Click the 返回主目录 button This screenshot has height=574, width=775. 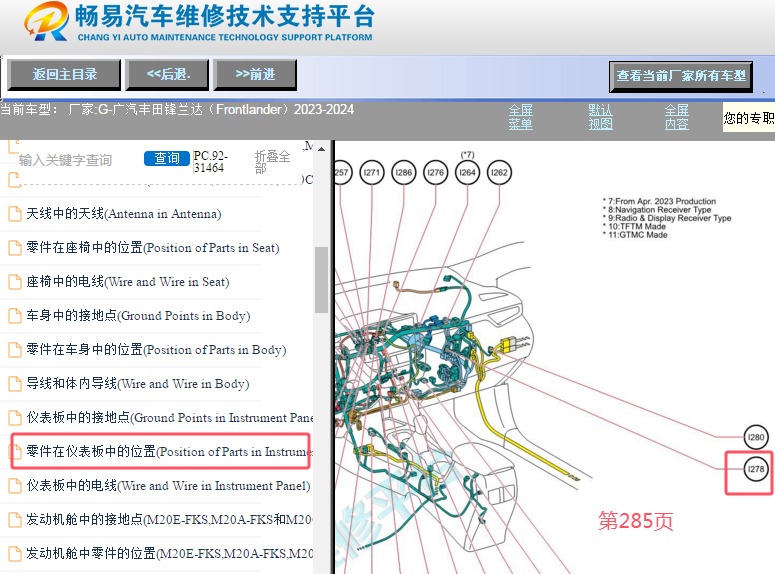coord(64,75)
